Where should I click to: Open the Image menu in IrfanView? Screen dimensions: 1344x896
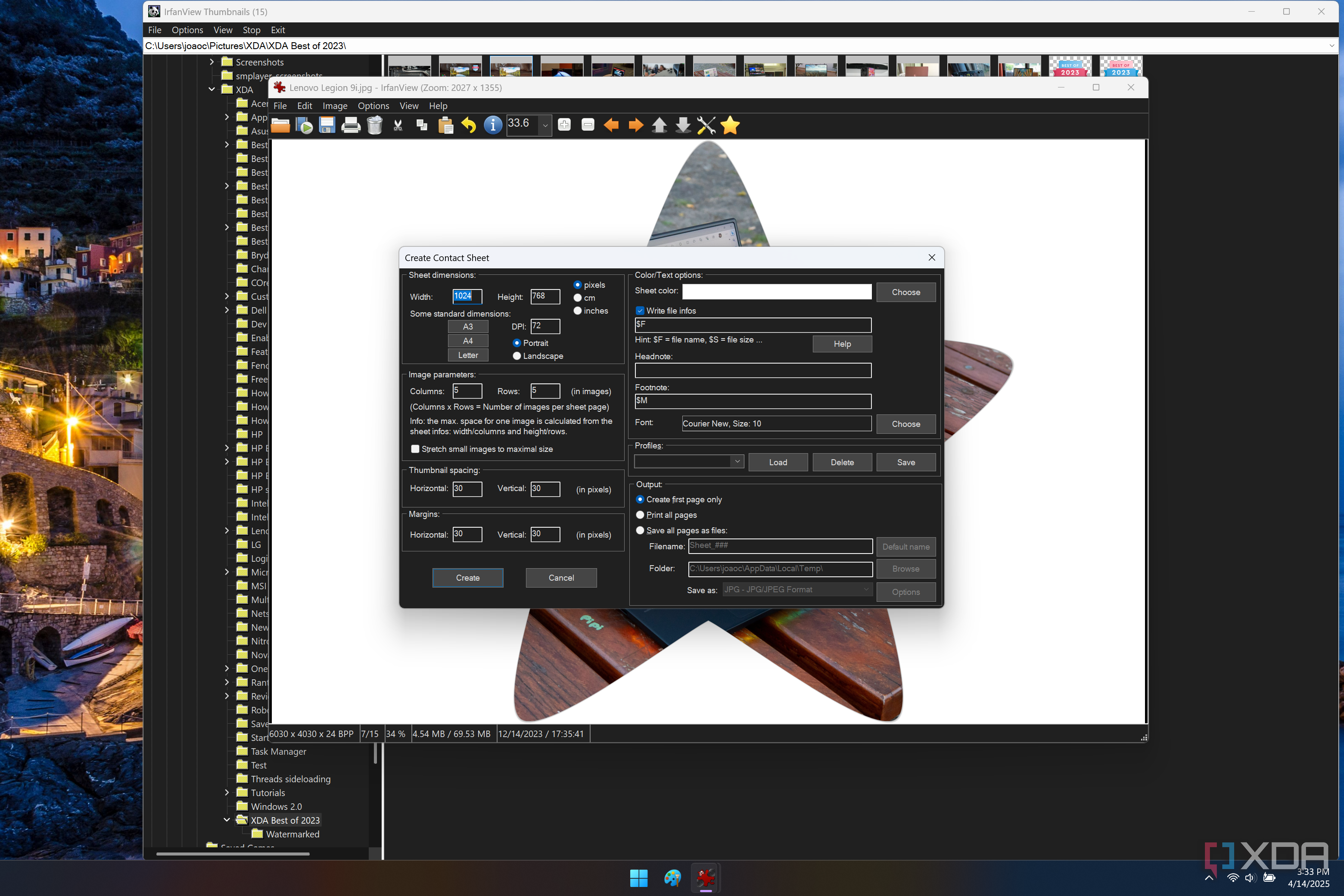click(x=335, y=106)
